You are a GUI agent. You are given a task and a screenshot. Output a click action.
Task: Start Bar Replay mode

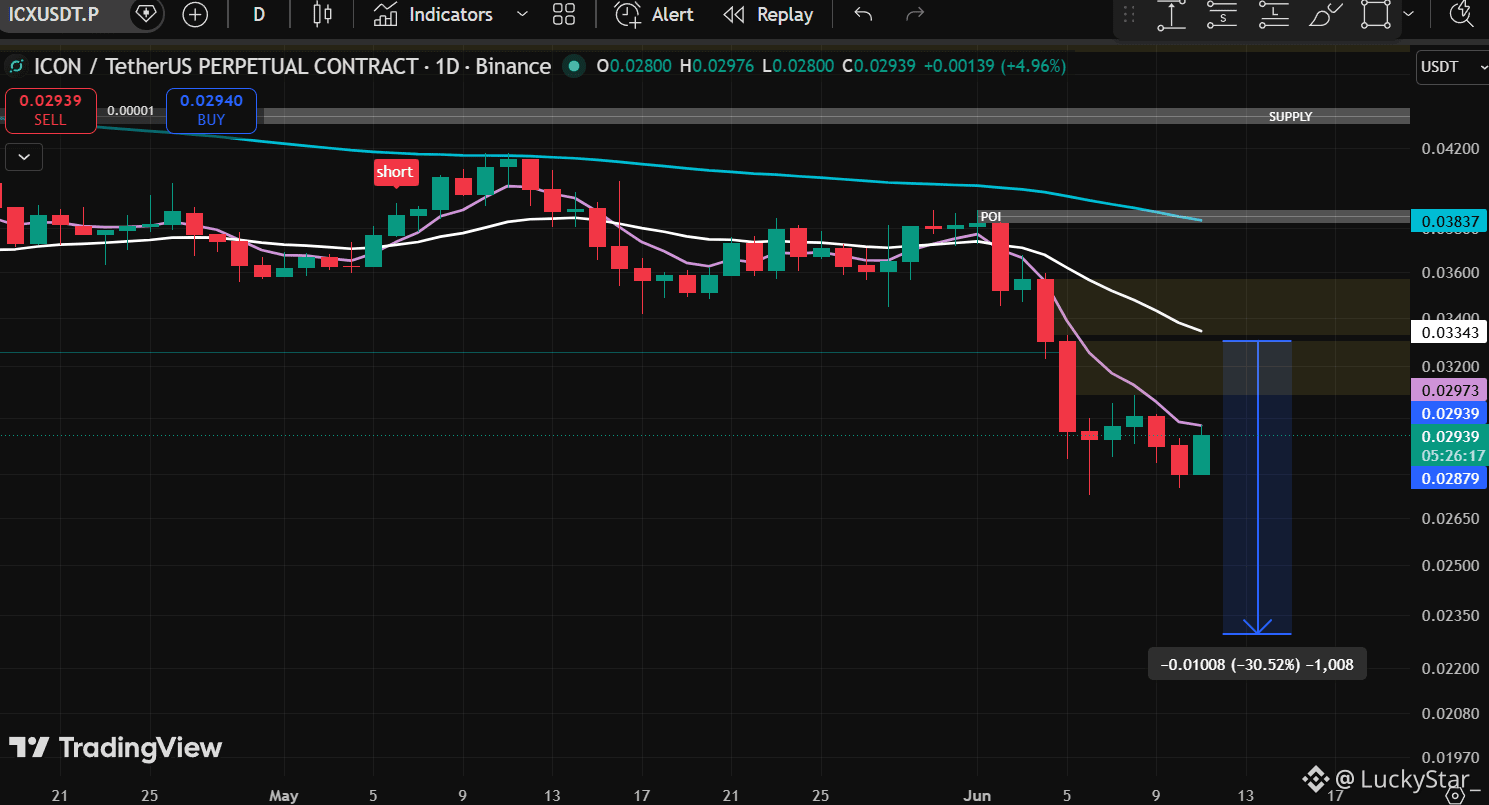(768, 14)
